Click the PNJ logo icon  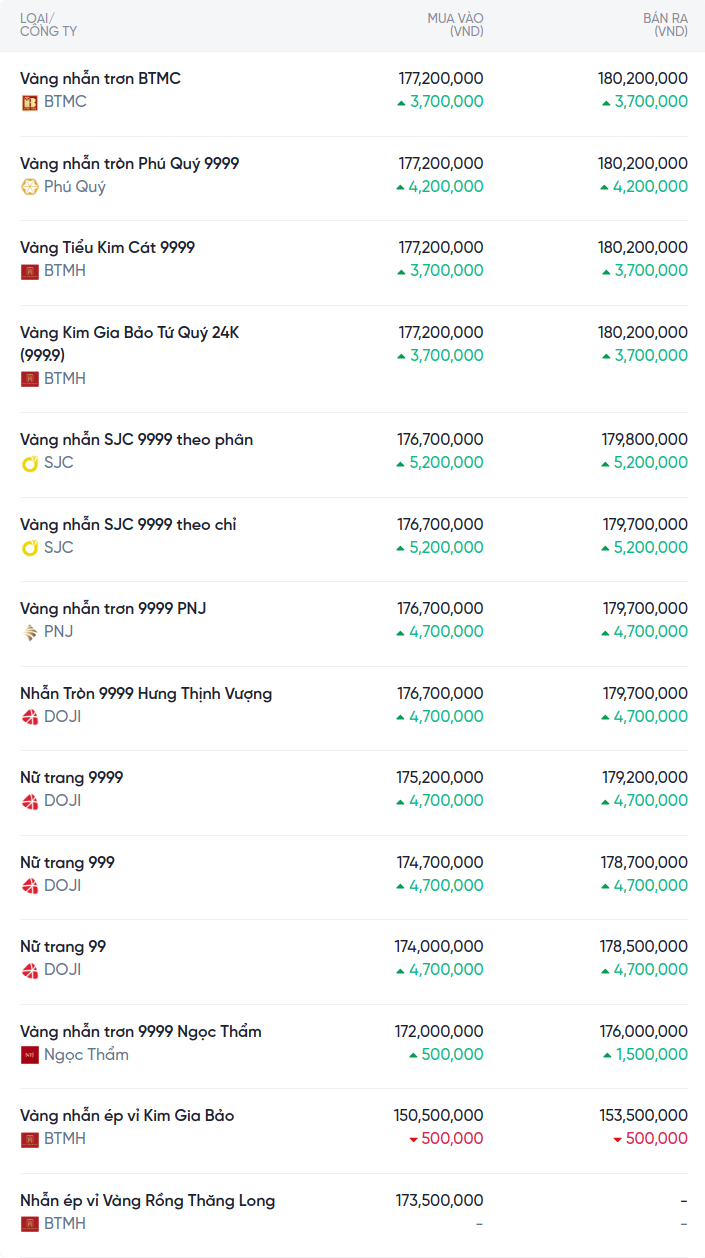point(30,632)
